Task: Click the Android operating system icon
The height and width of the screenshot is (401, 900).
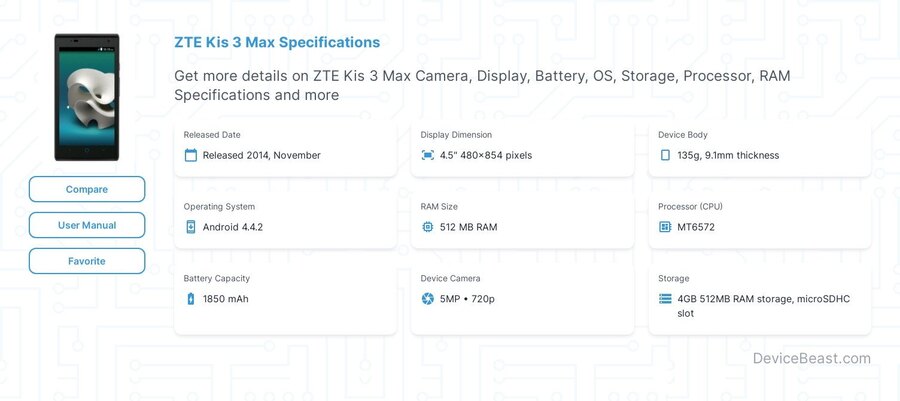Action: pyautogui.click(x=191, y=227)
